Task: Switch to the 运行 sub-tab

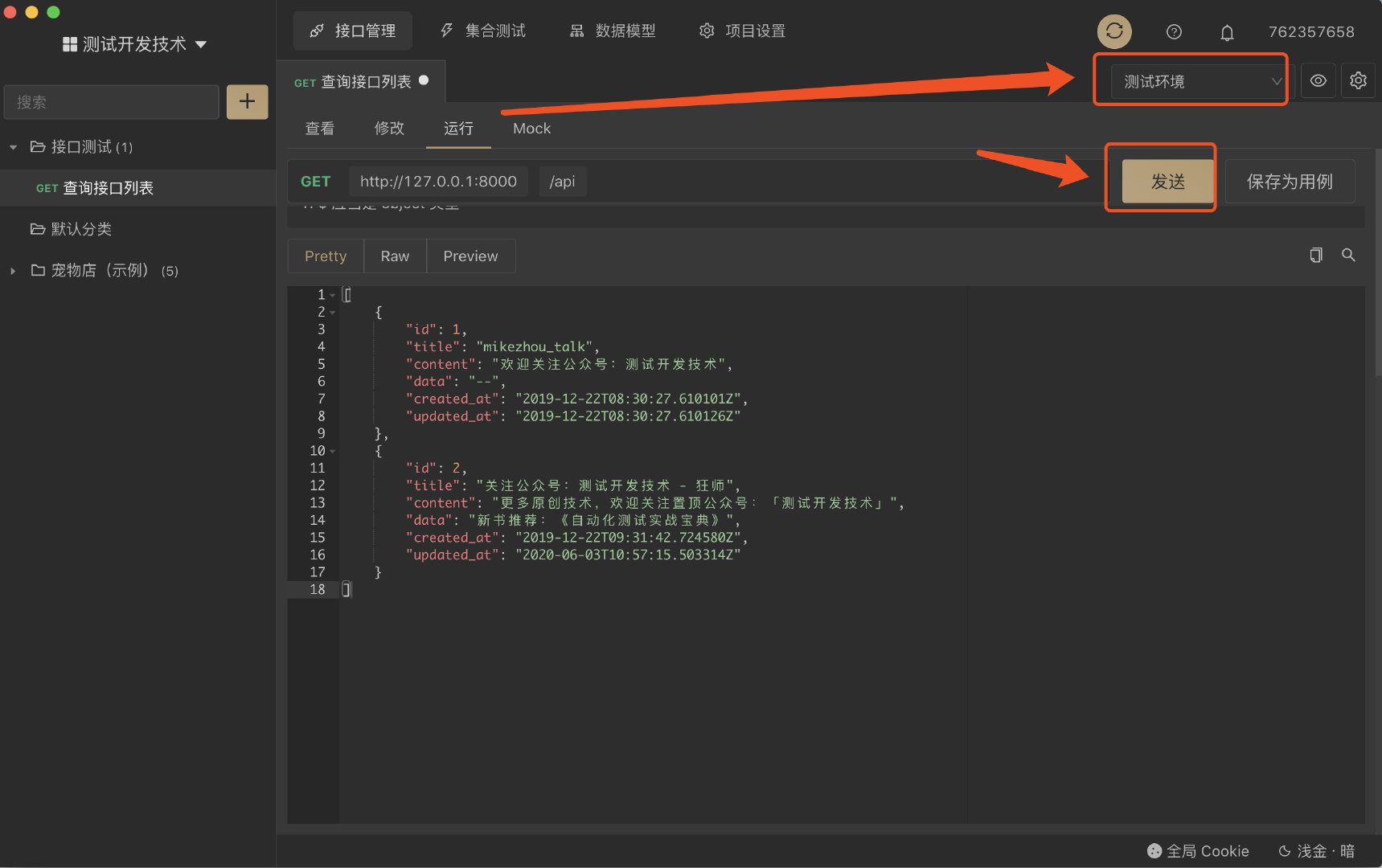Action: (458, 129)
